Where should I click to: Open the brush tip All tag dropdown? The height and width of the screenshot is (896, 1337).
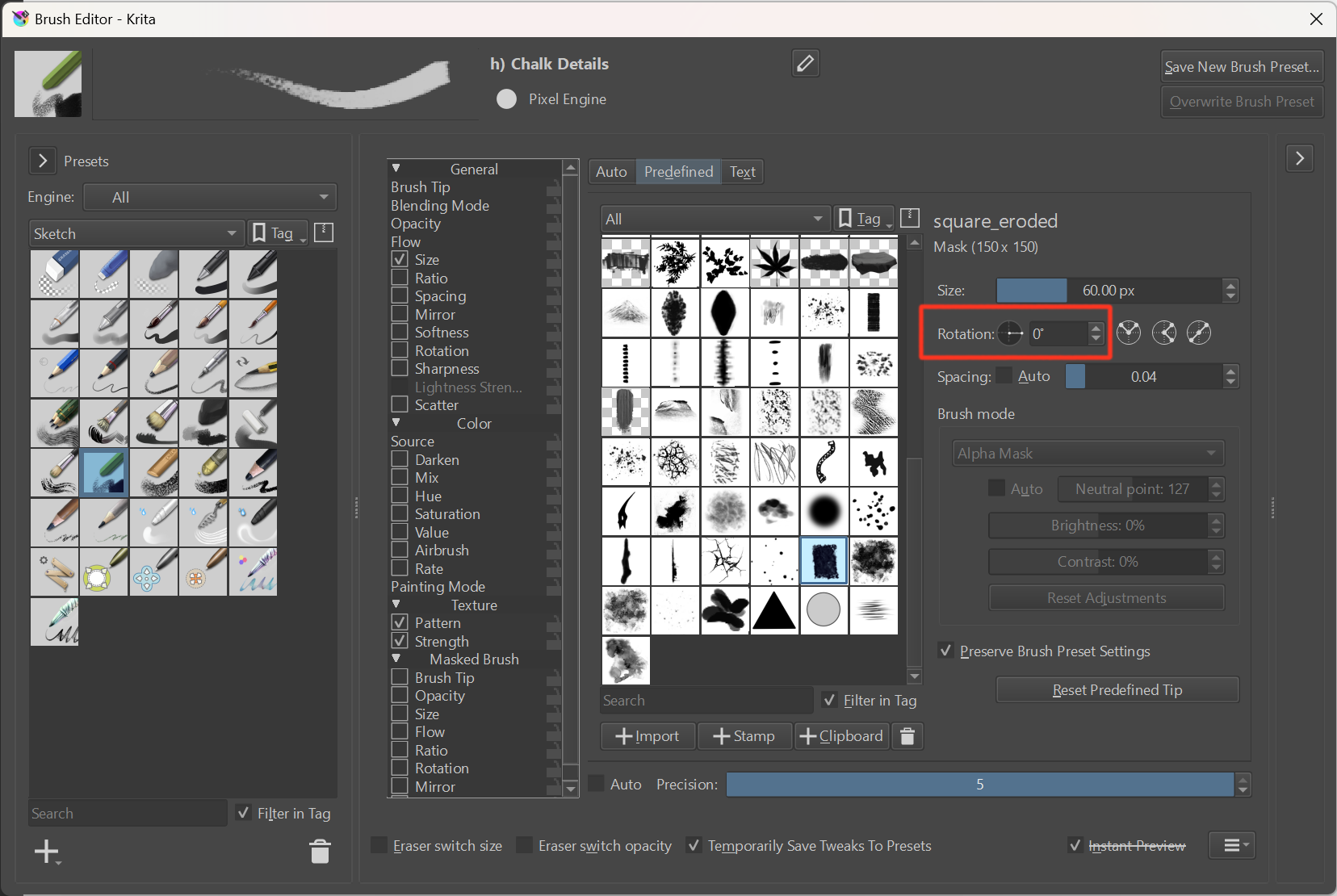point(715,219)
